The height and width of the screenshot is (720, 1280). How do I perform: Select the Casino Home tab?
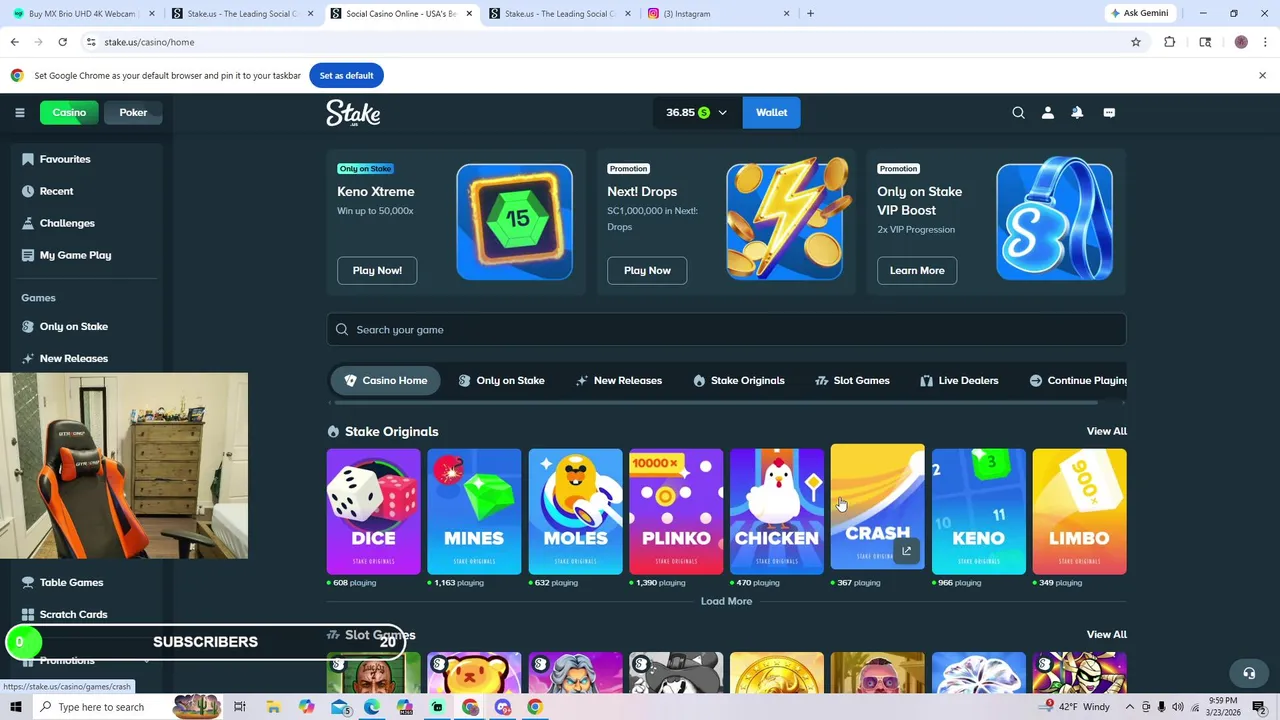tap(385, 380)
